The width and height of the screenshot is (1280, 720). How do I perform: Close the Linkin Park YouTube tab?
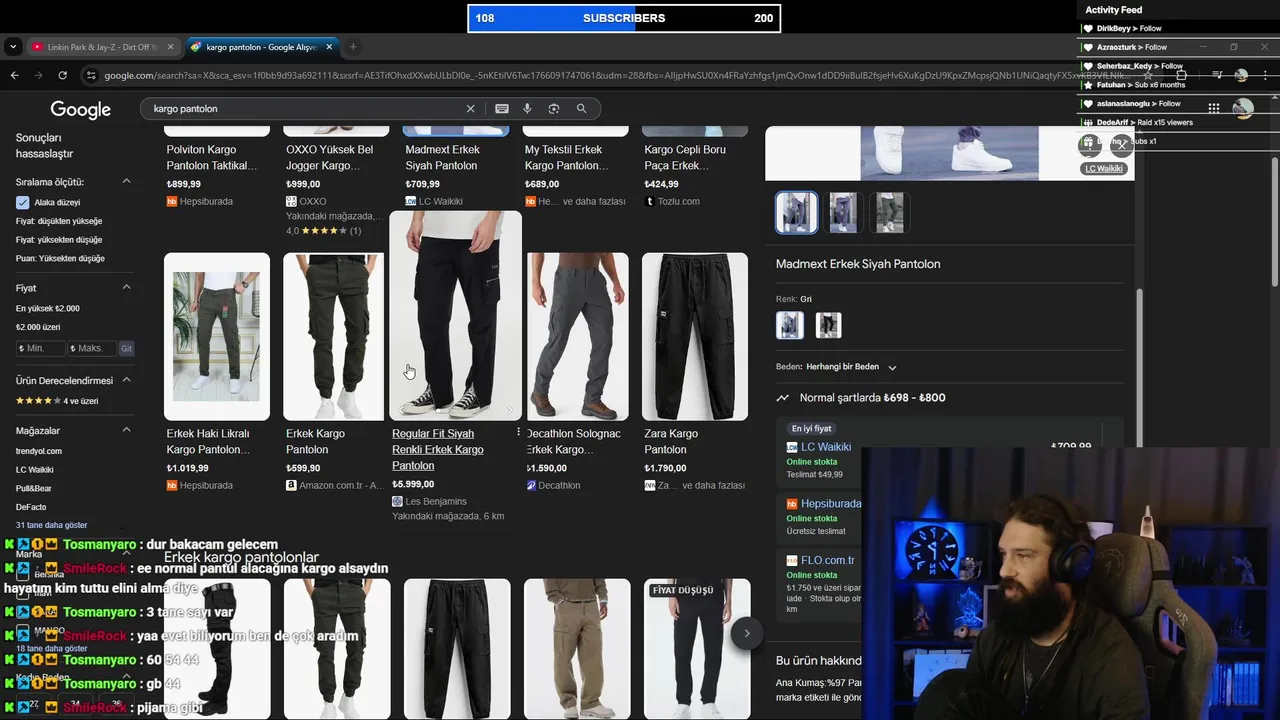coord(170,47)
